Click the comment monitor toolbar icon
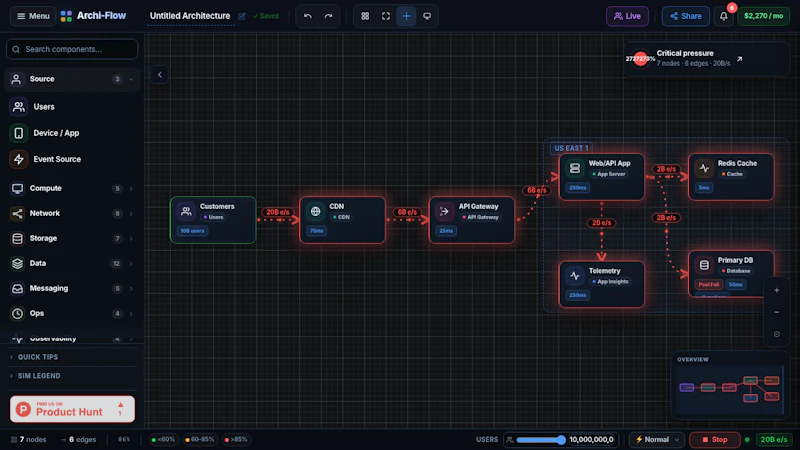The width and height of the screenshot is (800, 450). click(x=427, y=16)
